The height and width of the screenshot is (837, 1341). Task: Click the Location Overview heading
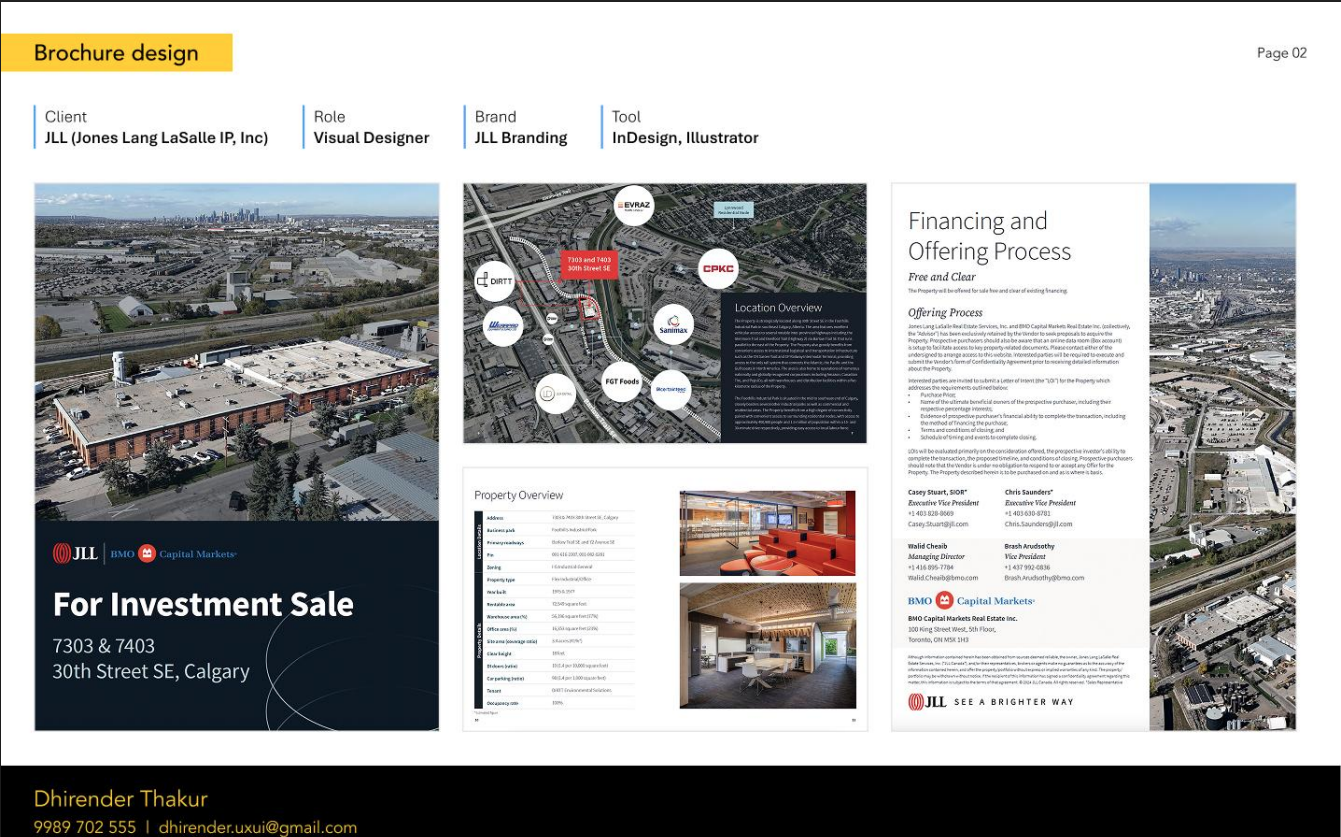coord(778,308)
